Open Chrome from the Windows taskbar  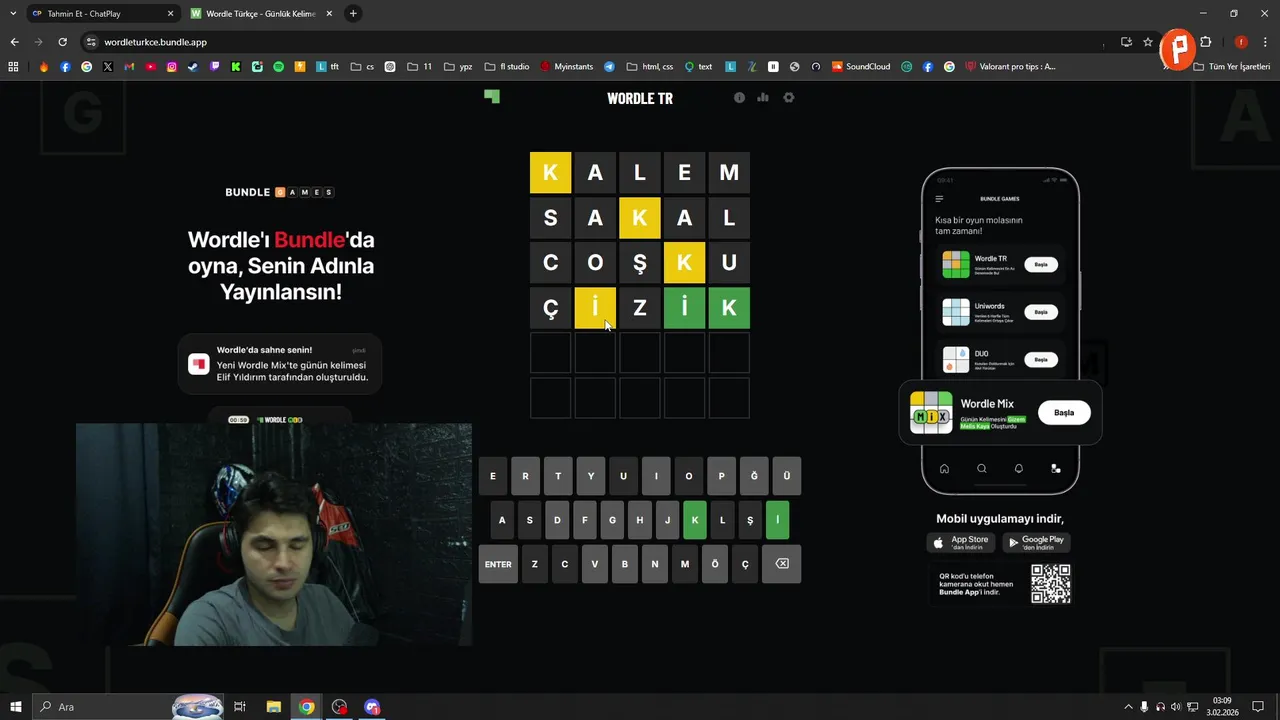306,707
